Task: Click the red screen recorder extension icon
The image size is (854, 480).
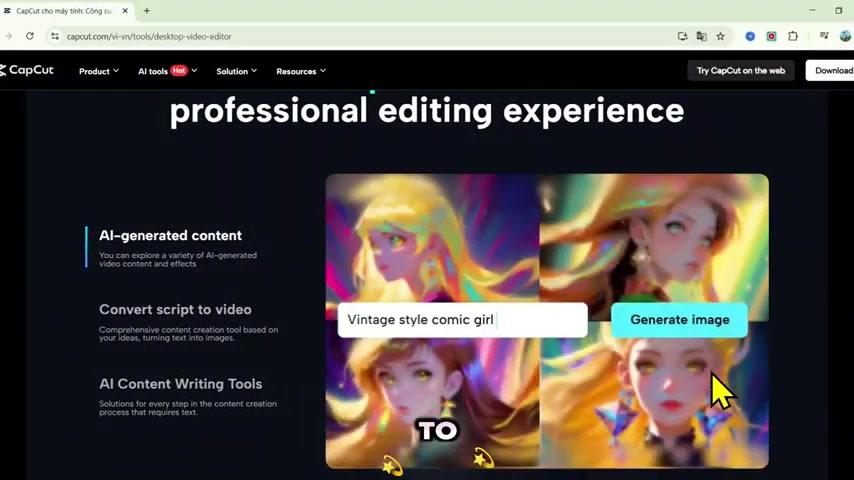Action: click(x=771, y=36)
